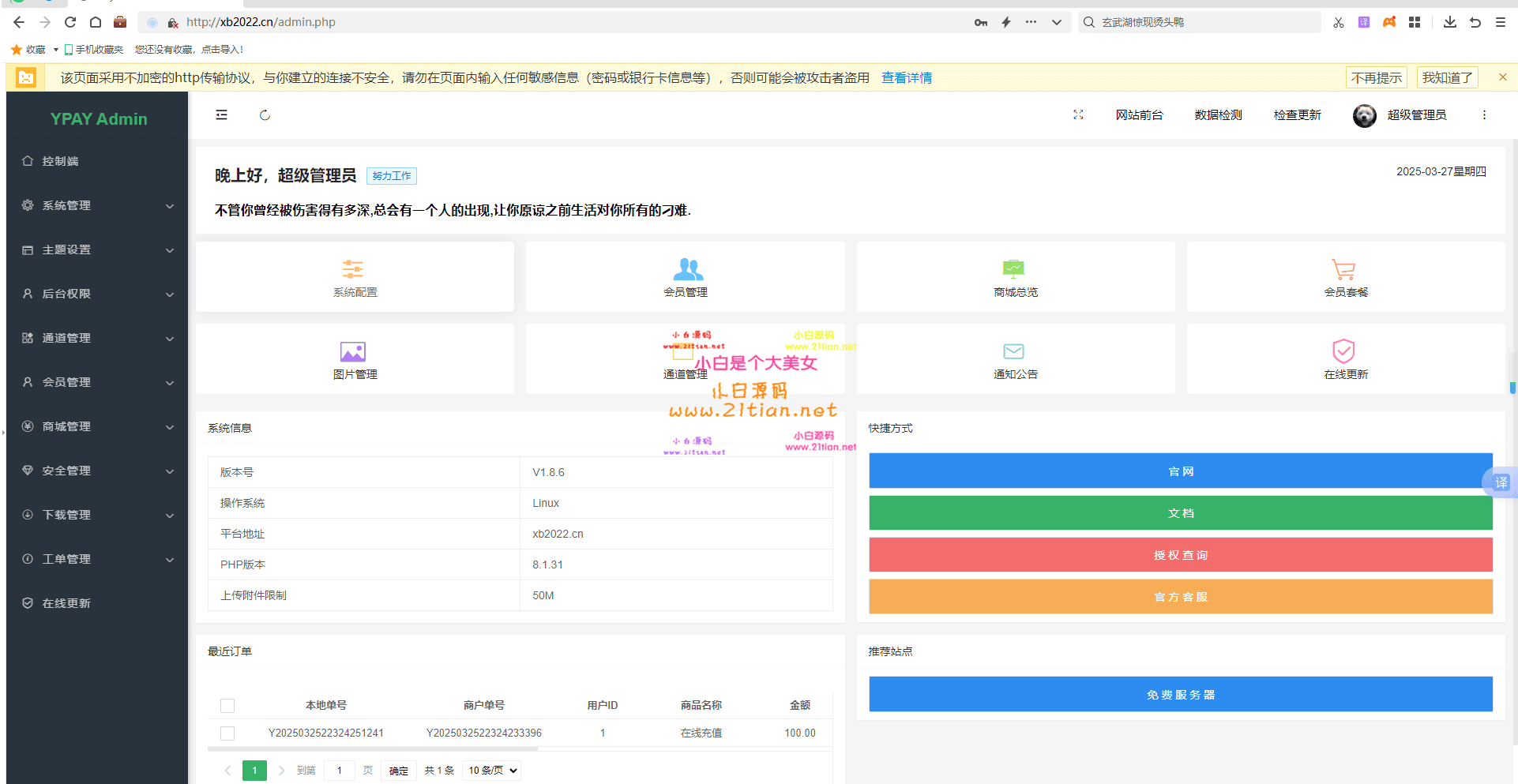Open 网站前台 from the top navigation
The image size is (1518, 784).
click(1139, 114)
